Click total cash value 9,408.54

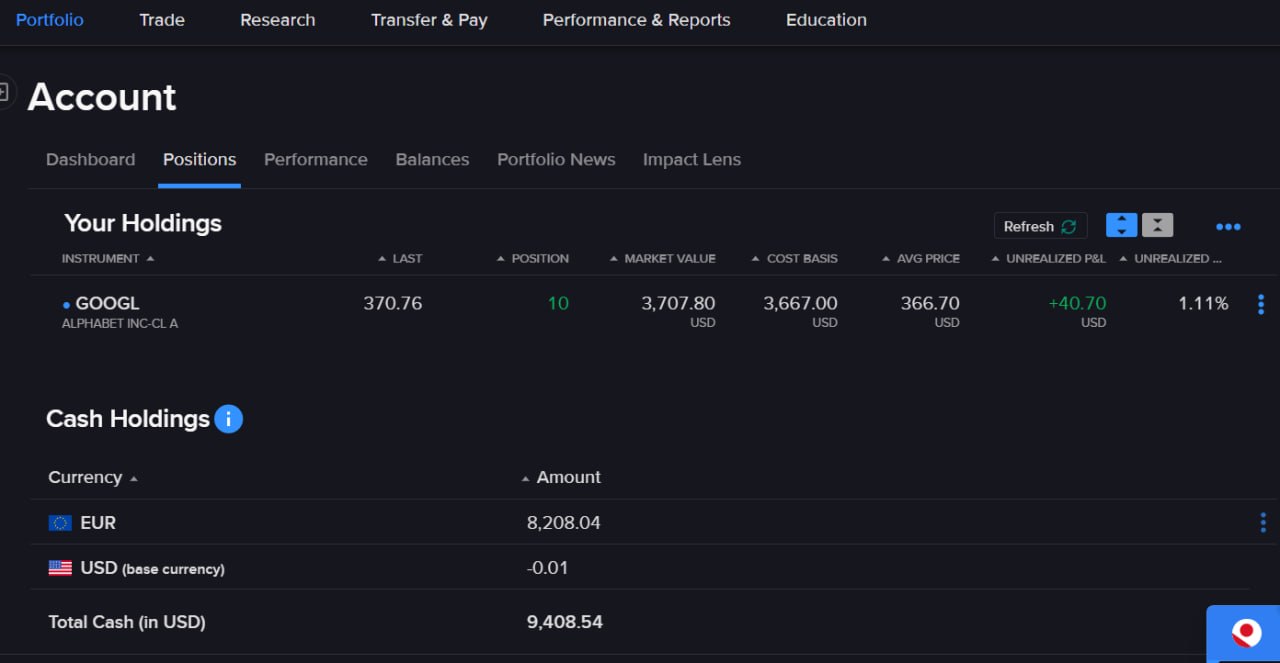[565, 622]
